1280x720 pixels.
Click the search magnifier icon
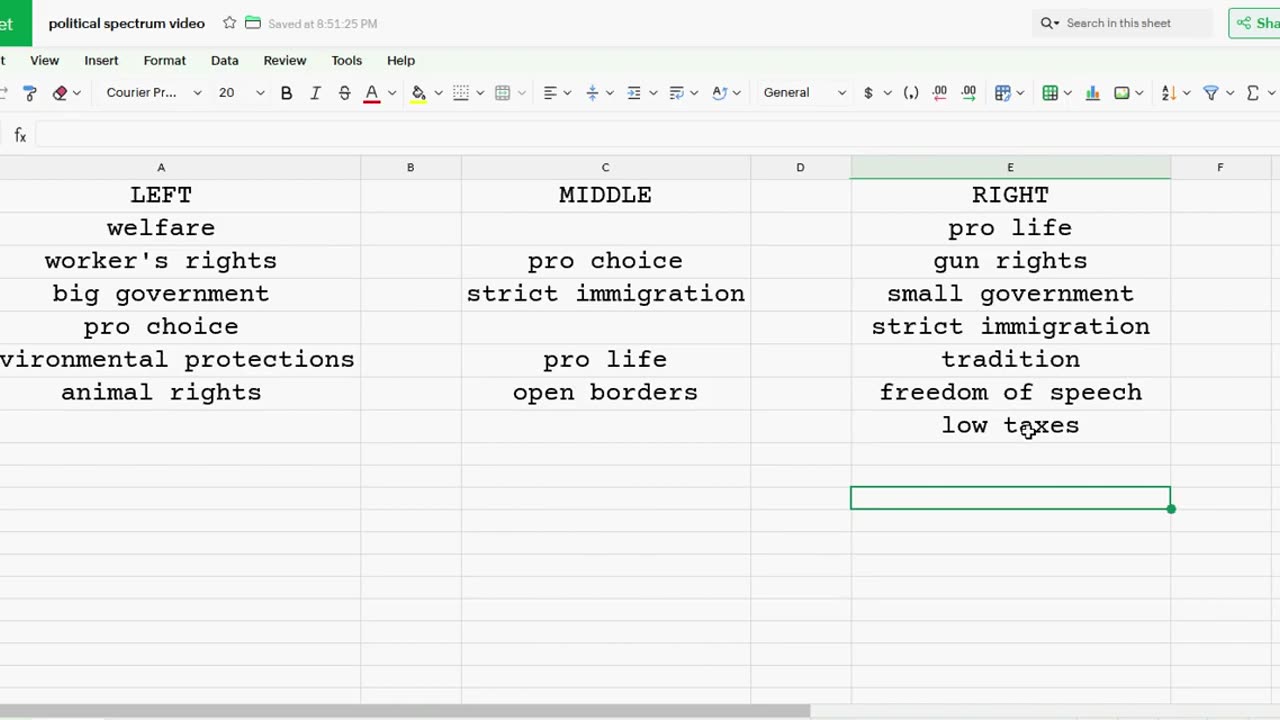(1047, 23)
